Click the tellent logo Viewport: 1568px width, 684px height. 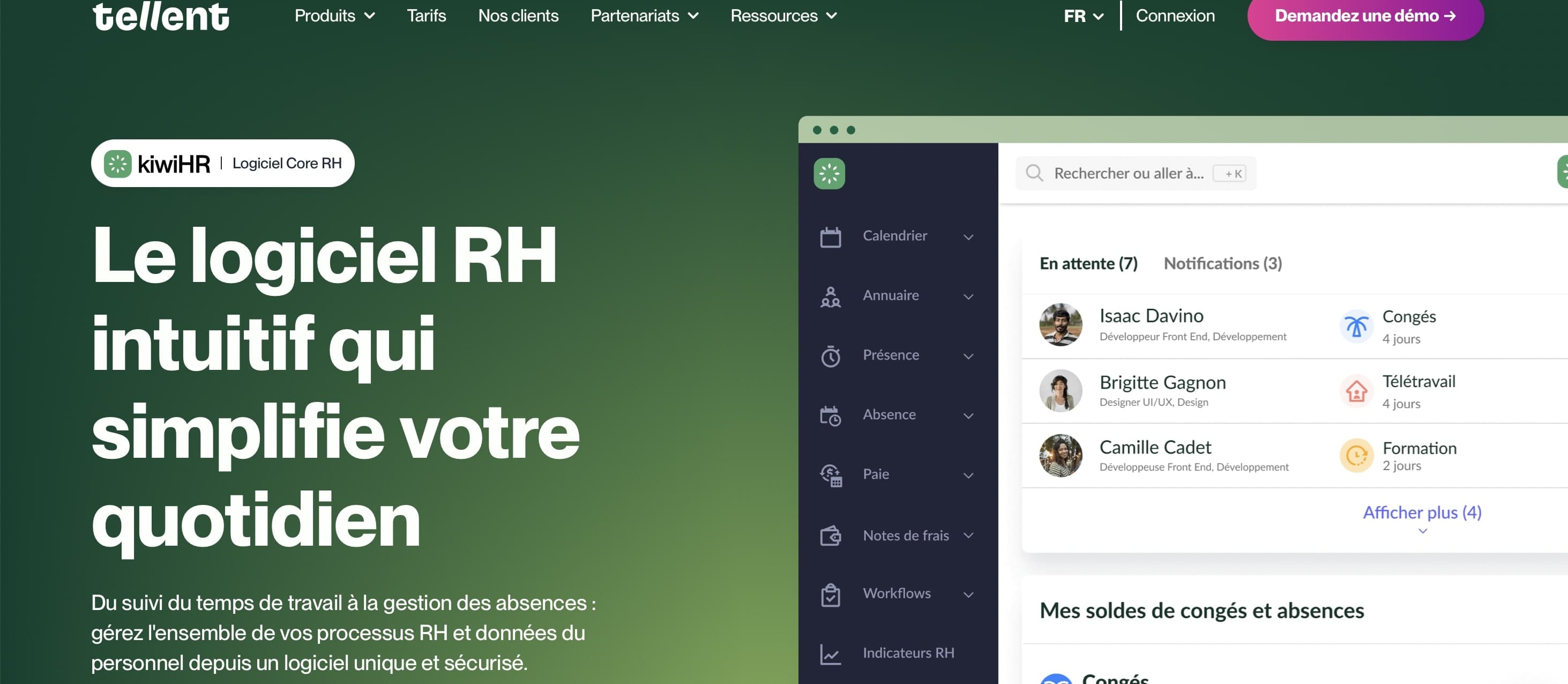tap(161, 16)
